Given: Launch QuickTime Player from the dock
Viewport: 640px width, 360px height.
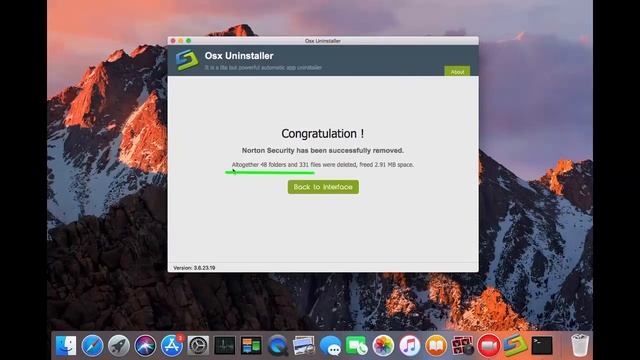Looking at the screenshot, I should click(x=278, y=345).
